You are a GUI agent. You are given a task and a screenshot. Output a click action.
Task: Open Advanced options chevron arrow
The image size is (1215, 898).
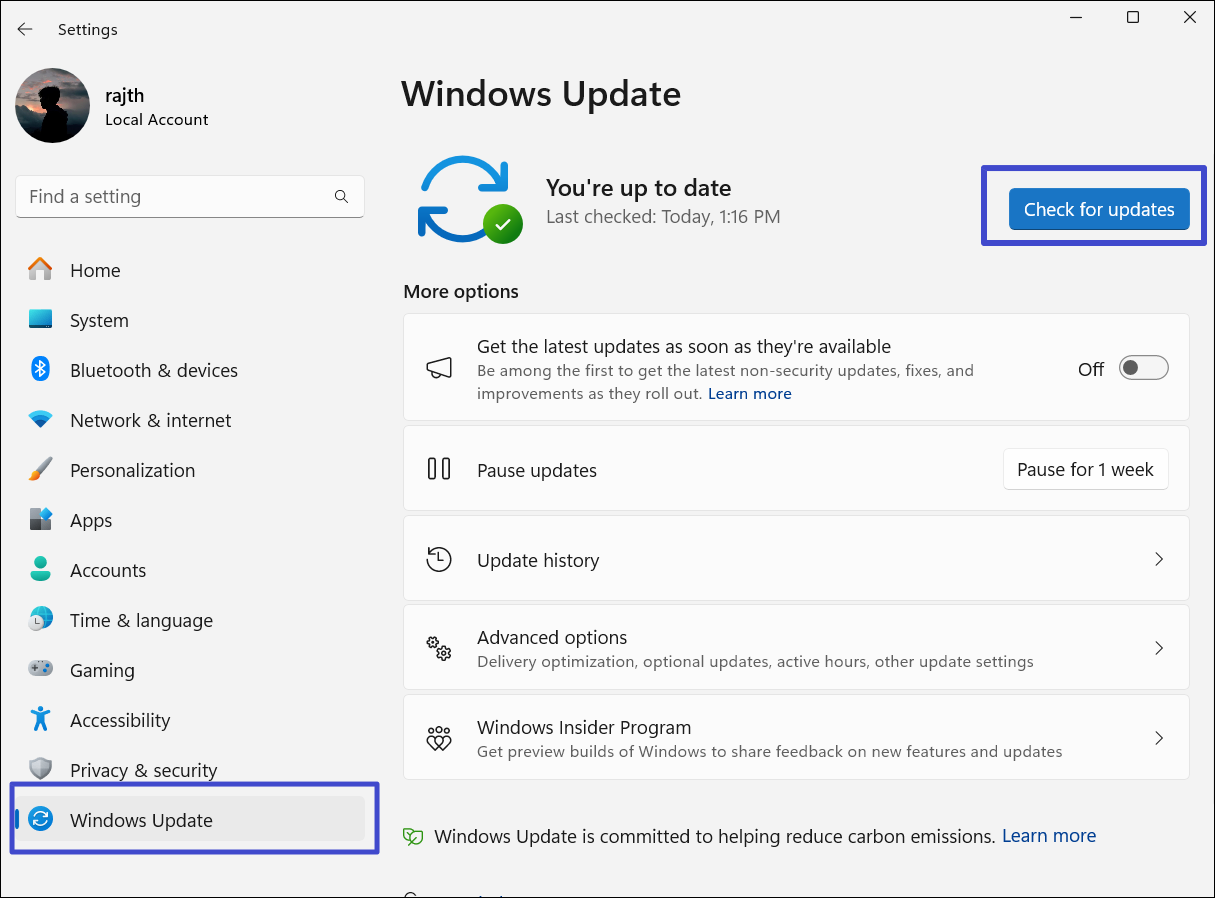tap(1159, 648)
